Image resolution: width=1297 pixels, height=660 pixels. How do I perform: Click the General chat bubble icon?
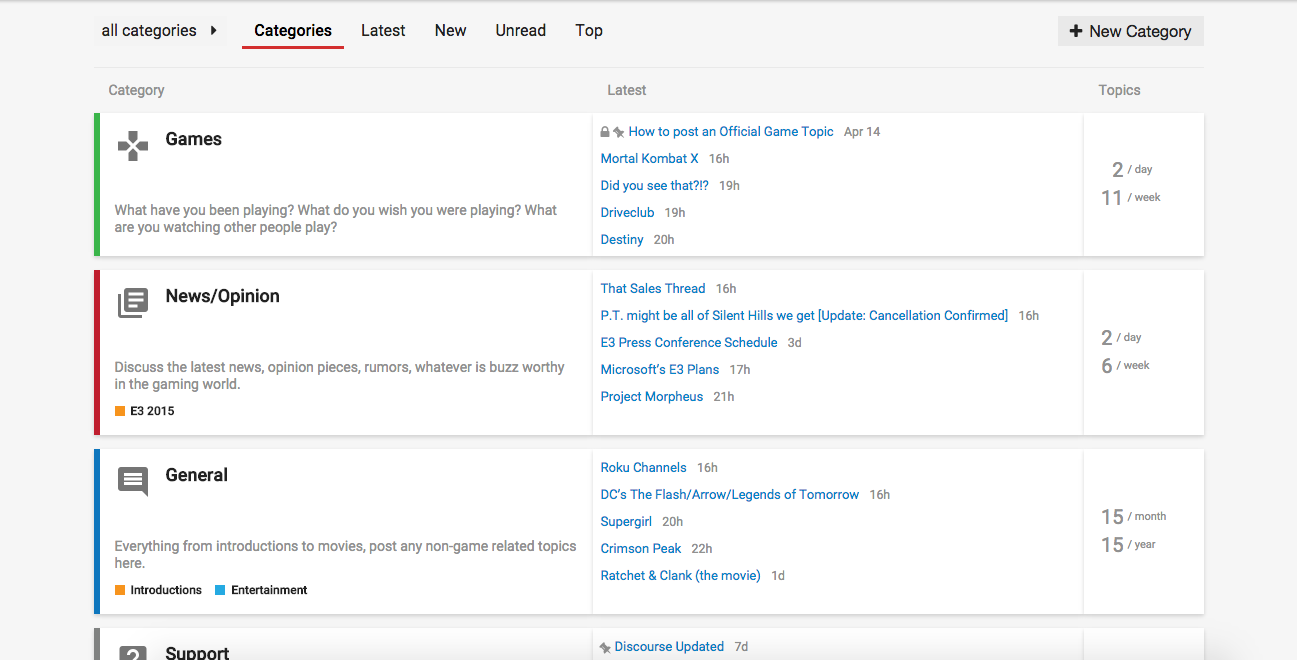click(x=133, y=481)
